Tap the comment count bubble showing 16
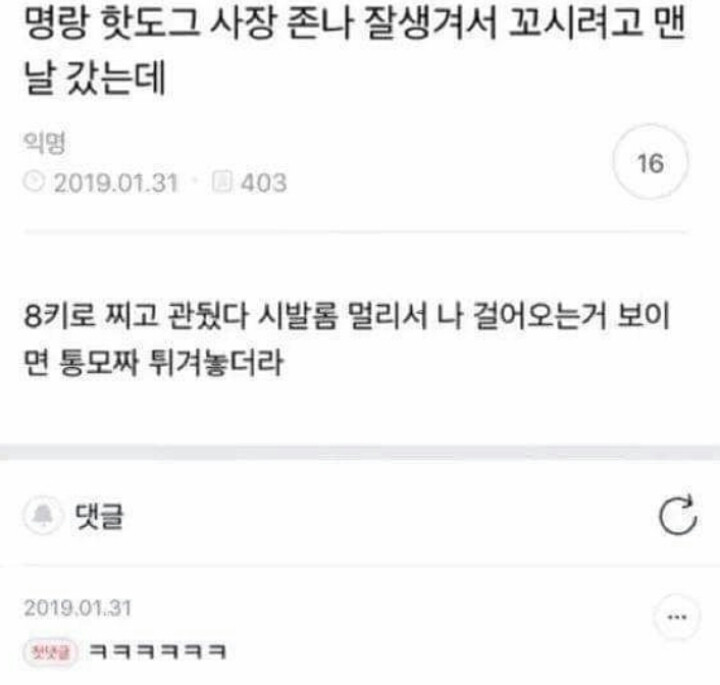The height and width of the screenshot is (685, 720). pyautogui.click(x=650, y=162)
